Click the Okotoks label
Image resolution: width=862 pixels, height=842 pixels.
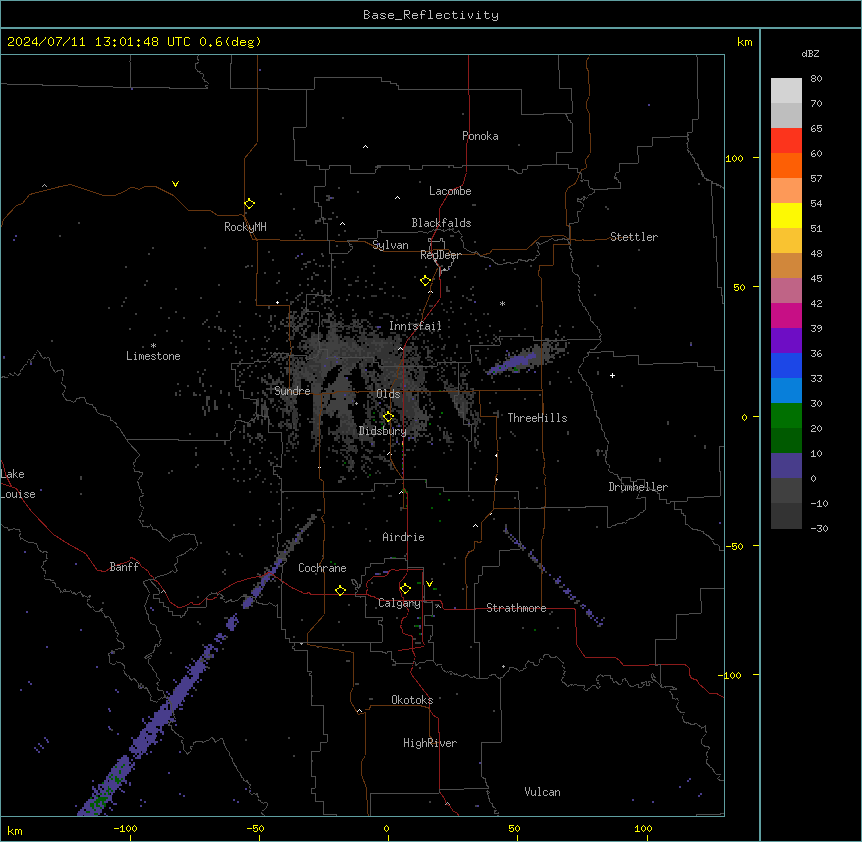tap(412, 700)
